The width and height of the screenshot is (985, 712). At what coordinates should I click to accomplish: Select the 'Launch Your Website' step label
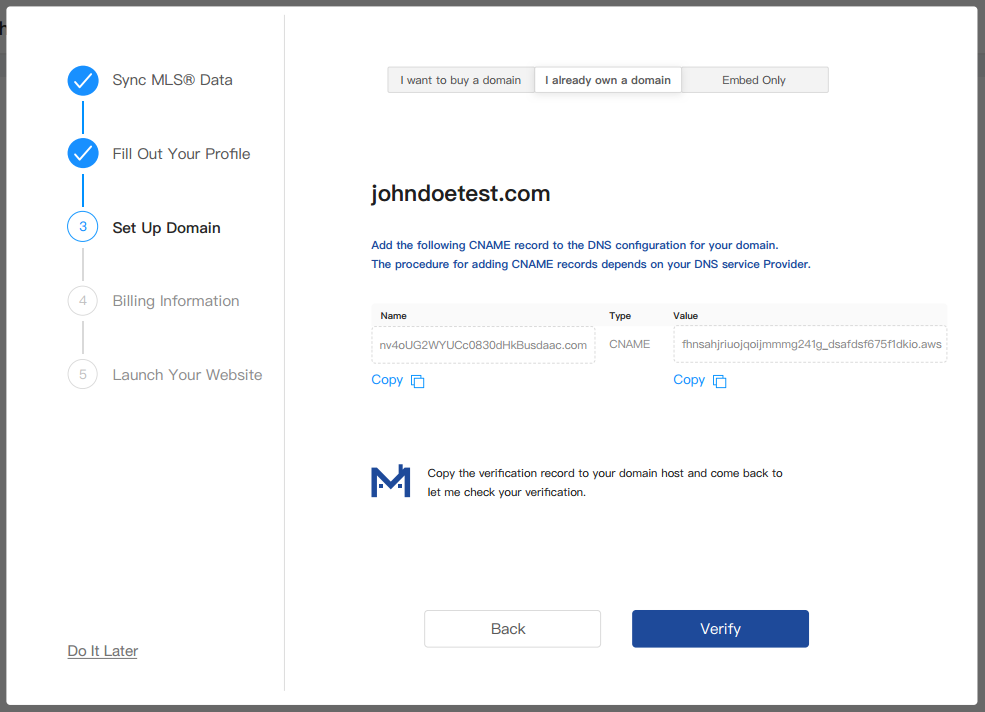point(187,375)
